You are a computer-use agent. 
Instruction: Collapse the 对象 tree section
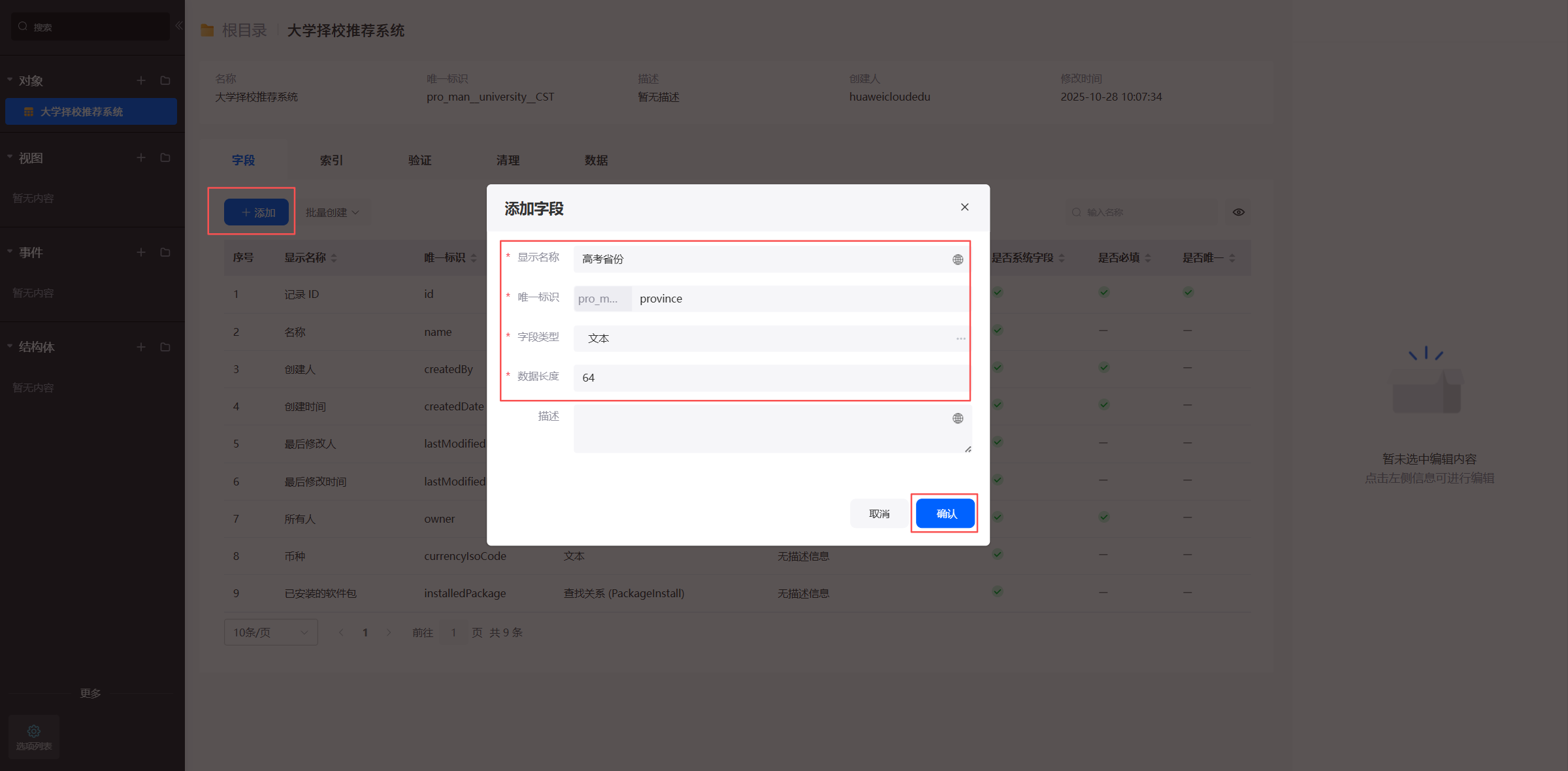click(x=10, y=80)
